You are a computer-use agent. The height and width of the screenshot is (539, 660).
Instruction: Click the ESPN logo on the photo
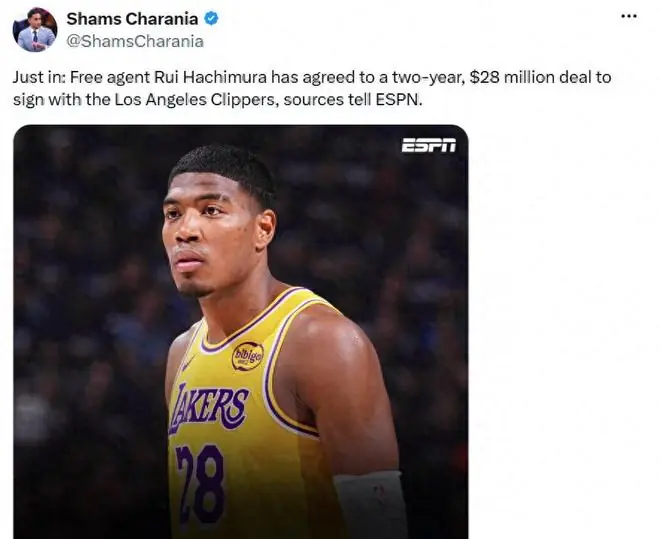pyautogui.click(x=428, y=145)
